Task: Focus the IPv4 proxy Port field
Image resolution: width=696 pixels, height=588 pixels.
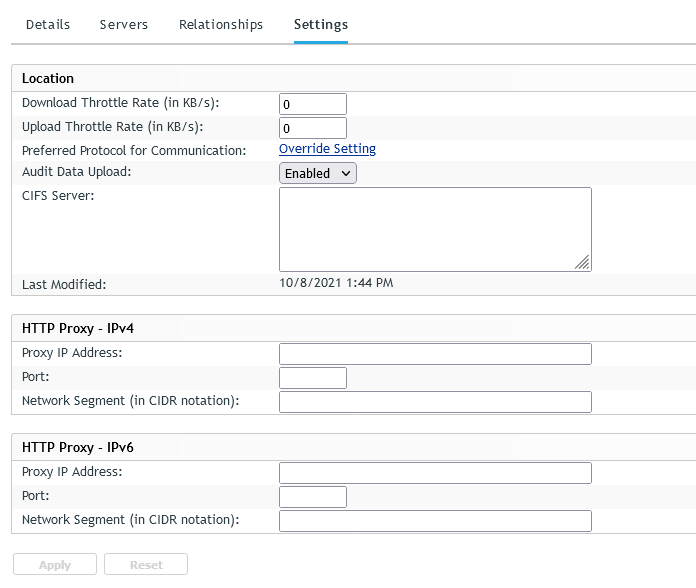Action: pyautogui.click(x=313, y=378)
